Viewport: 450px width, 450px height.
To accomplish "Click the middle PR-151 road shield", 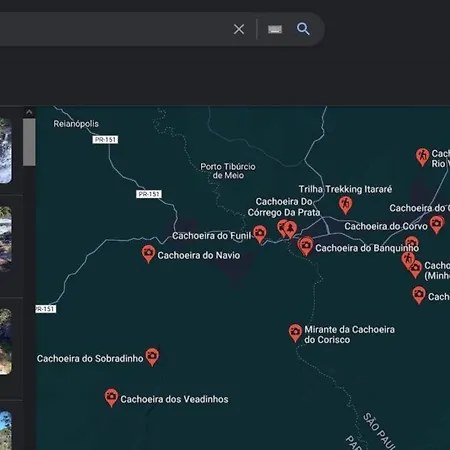I will click(149, 194).
